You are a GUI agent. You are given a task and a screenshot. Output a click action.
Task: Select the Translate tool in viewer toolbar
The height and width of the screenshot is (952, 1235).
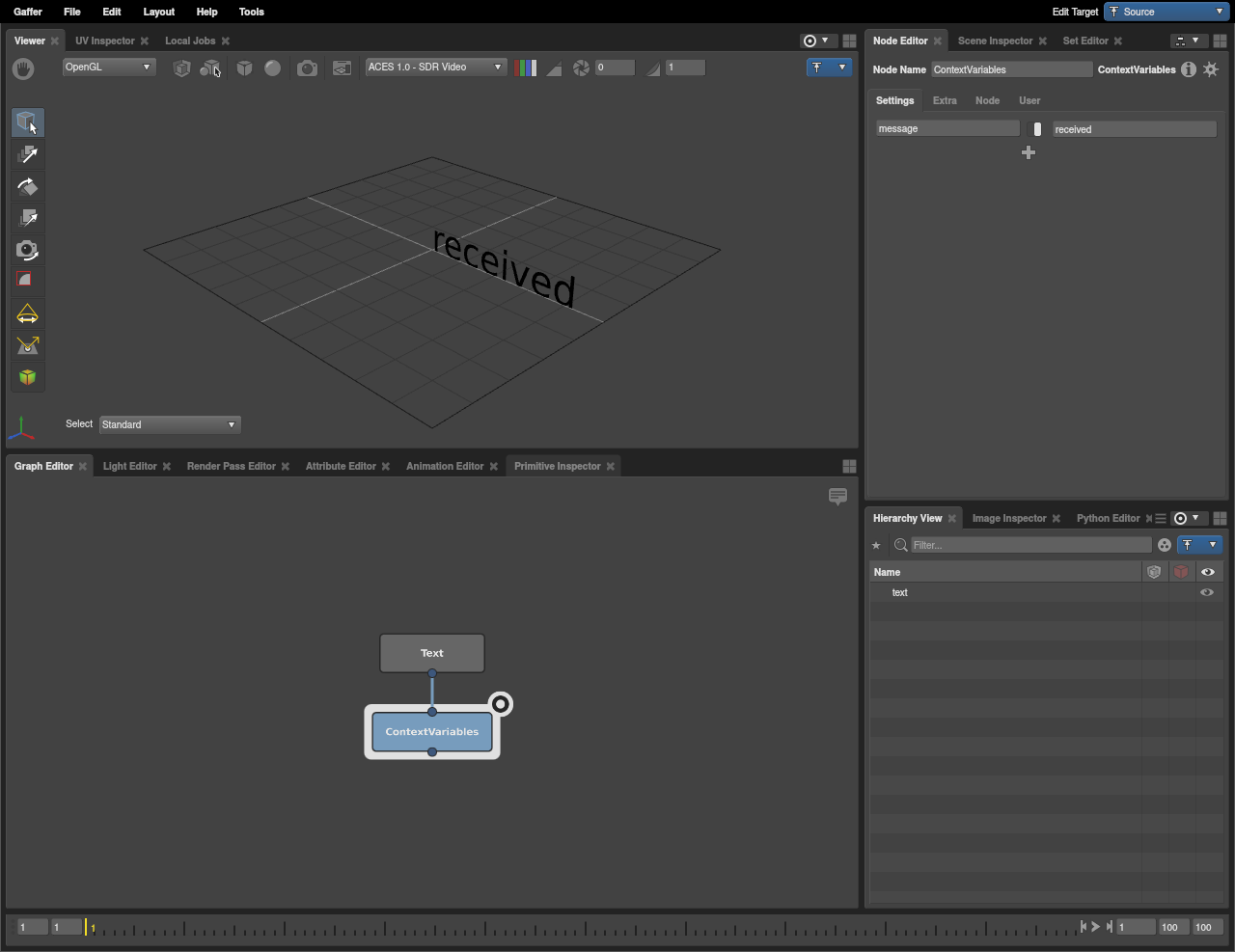[27, 154]
